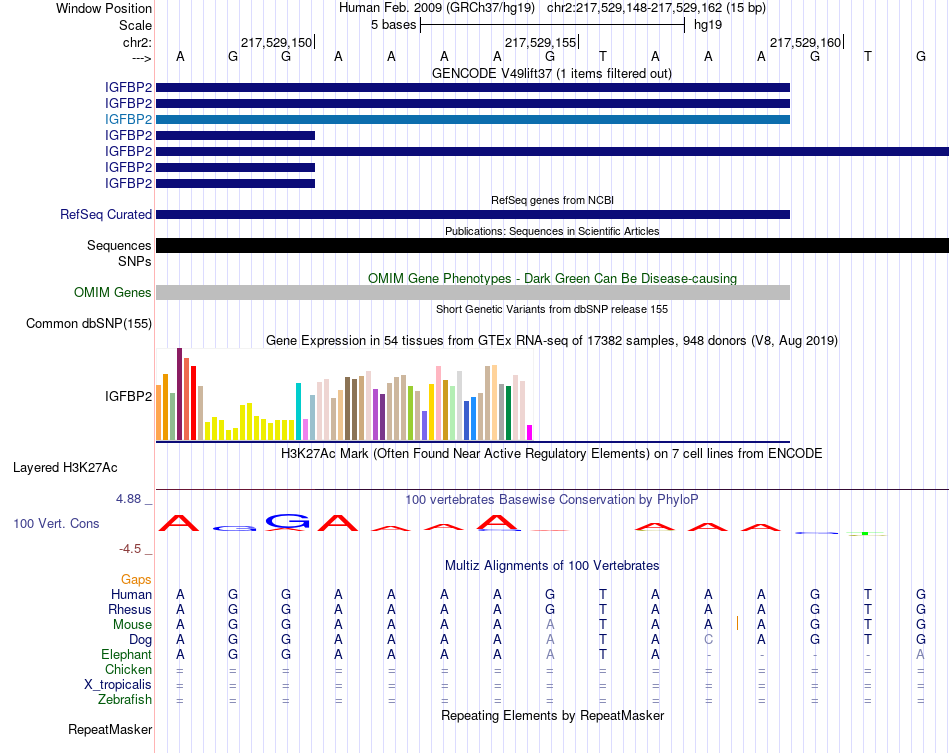Image resolution: width=950 pixels, height=753 pixels.
Task: Click the Elephant alignment row label
Action: [x=127, y=655]
